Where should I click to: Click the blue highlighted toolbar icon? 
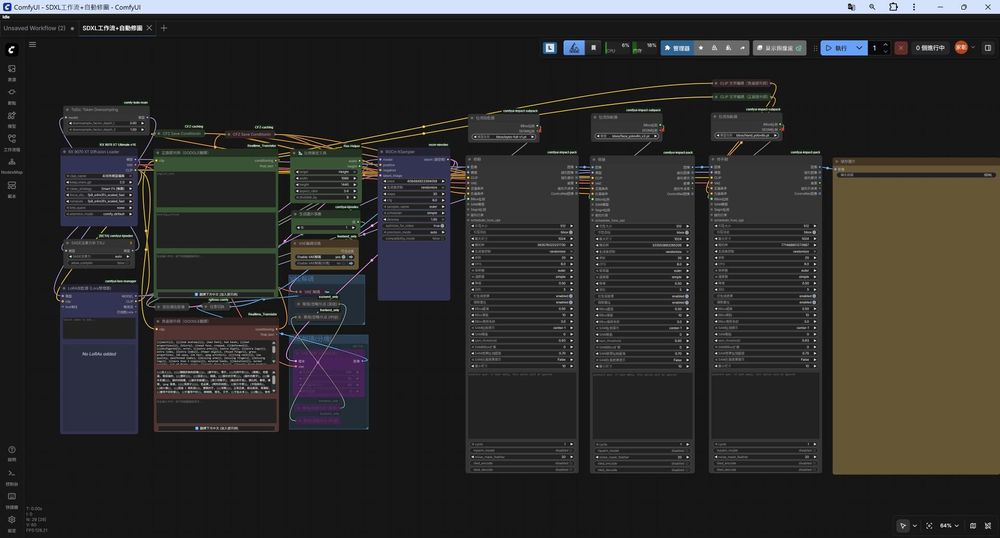pos(574,48)
